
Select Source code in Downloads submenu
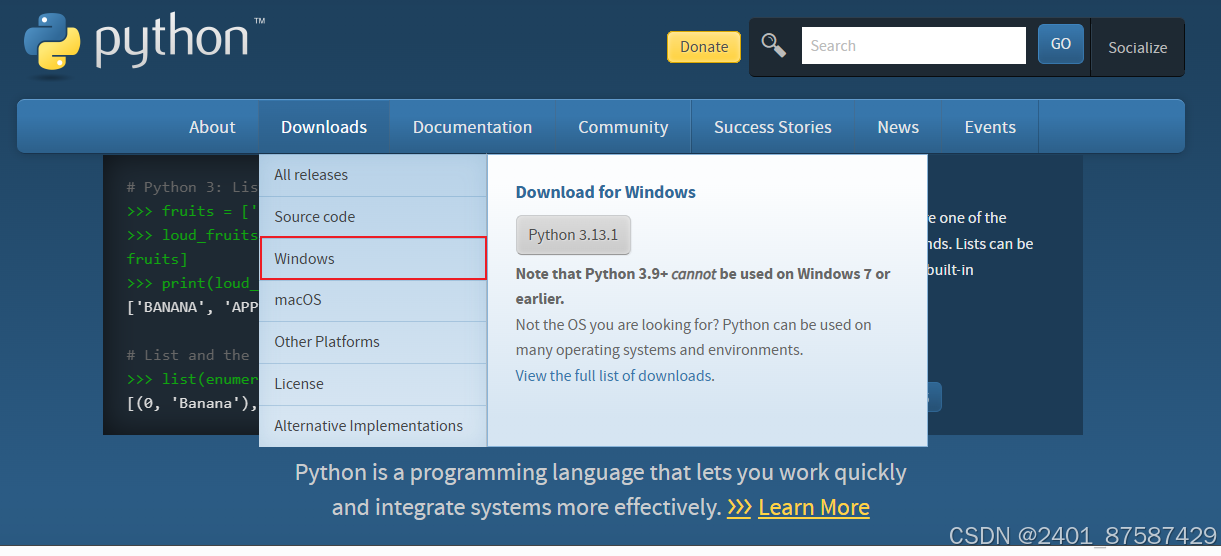(x=373, y=217)
